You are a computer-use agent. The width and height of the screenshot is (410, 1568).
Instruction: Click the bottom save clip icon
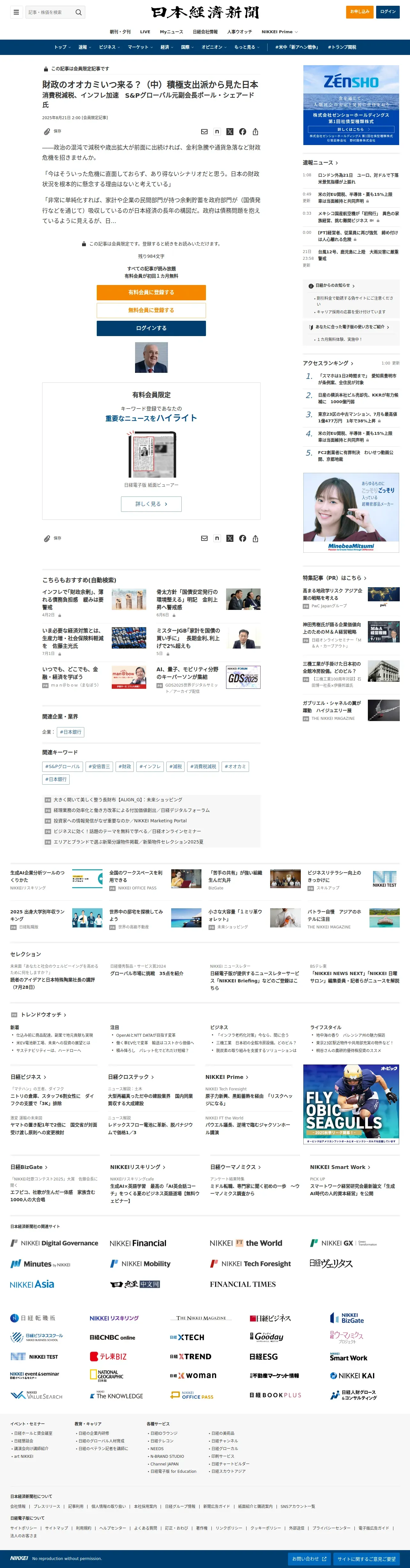tap(47, 538)
